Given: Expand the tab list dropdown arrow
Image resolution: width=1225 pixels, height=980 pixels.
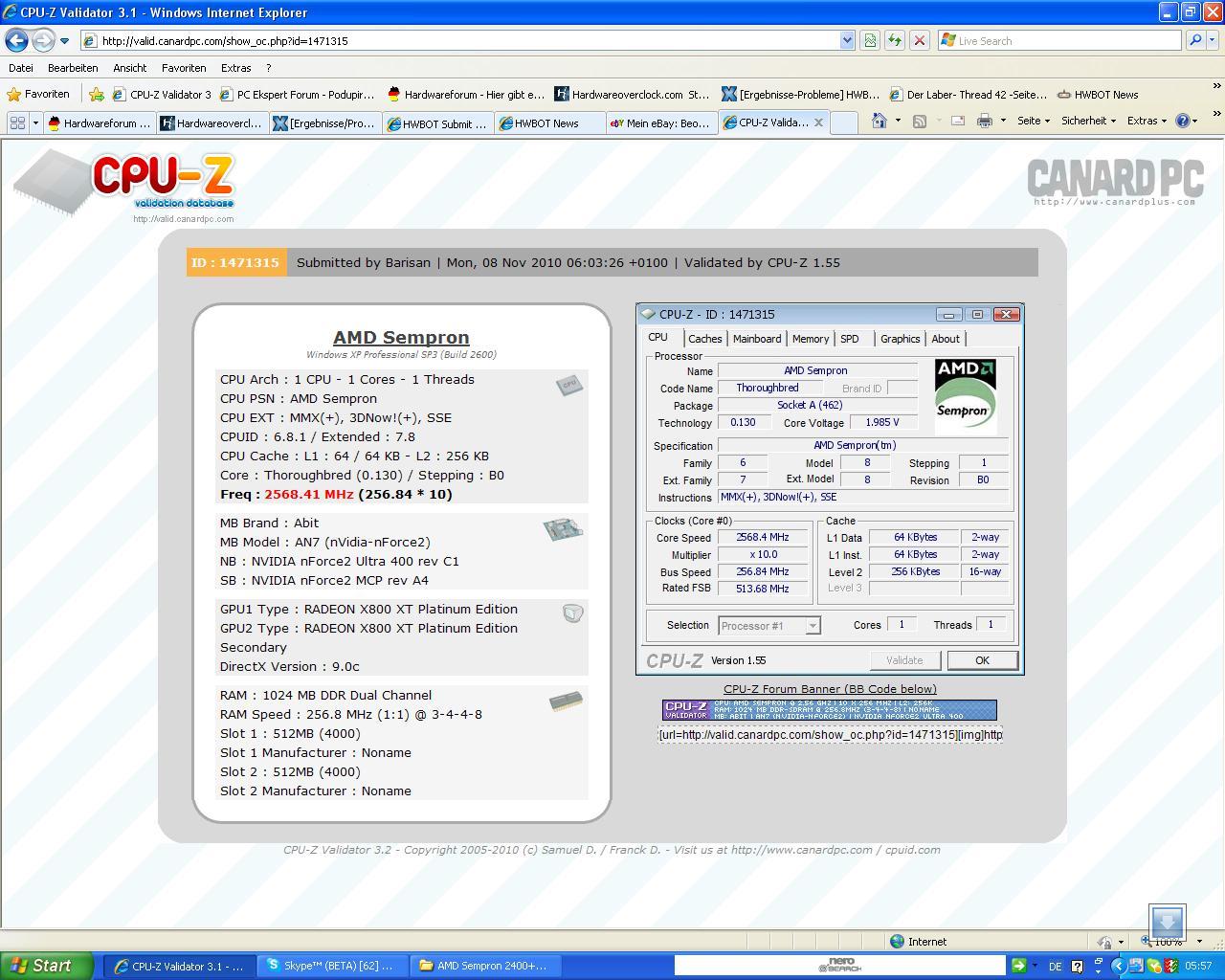Looking at the screenshot, I should [35, 122].
